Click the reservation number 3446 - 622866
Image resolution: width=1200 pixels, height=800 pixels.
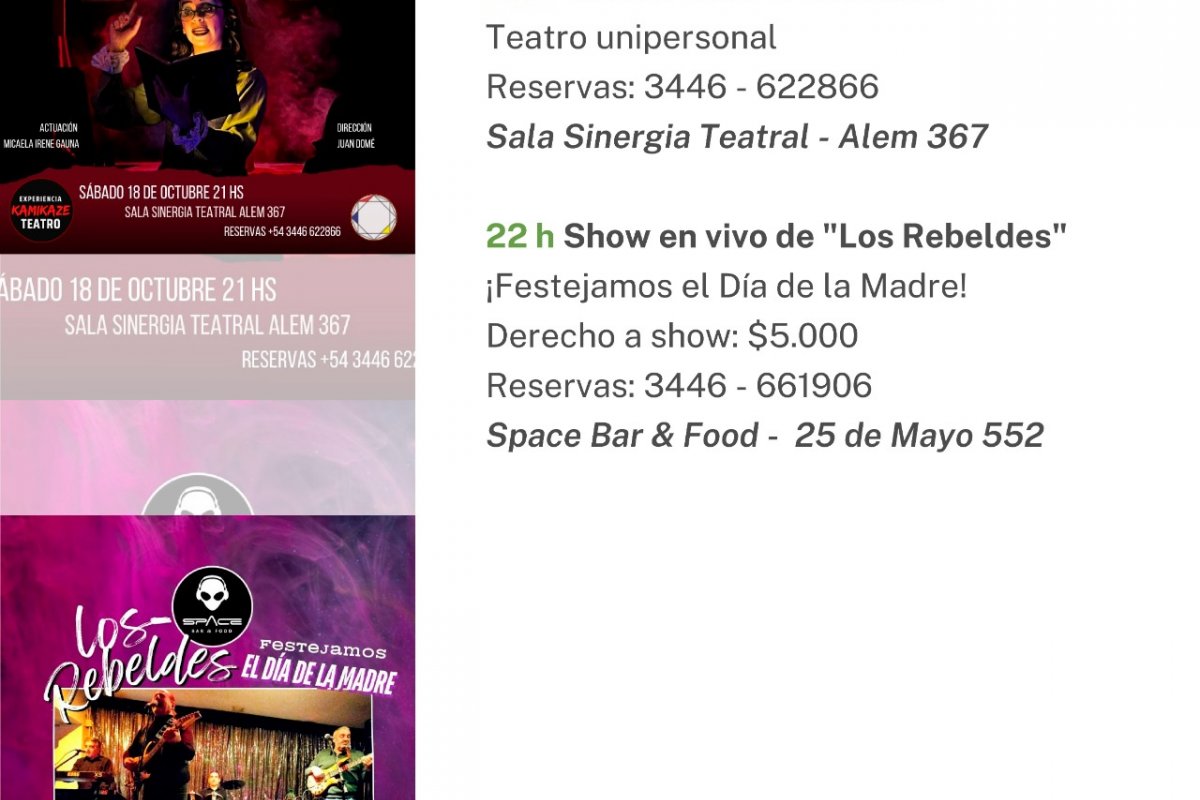pyautogui.click(x=761, y=87)
